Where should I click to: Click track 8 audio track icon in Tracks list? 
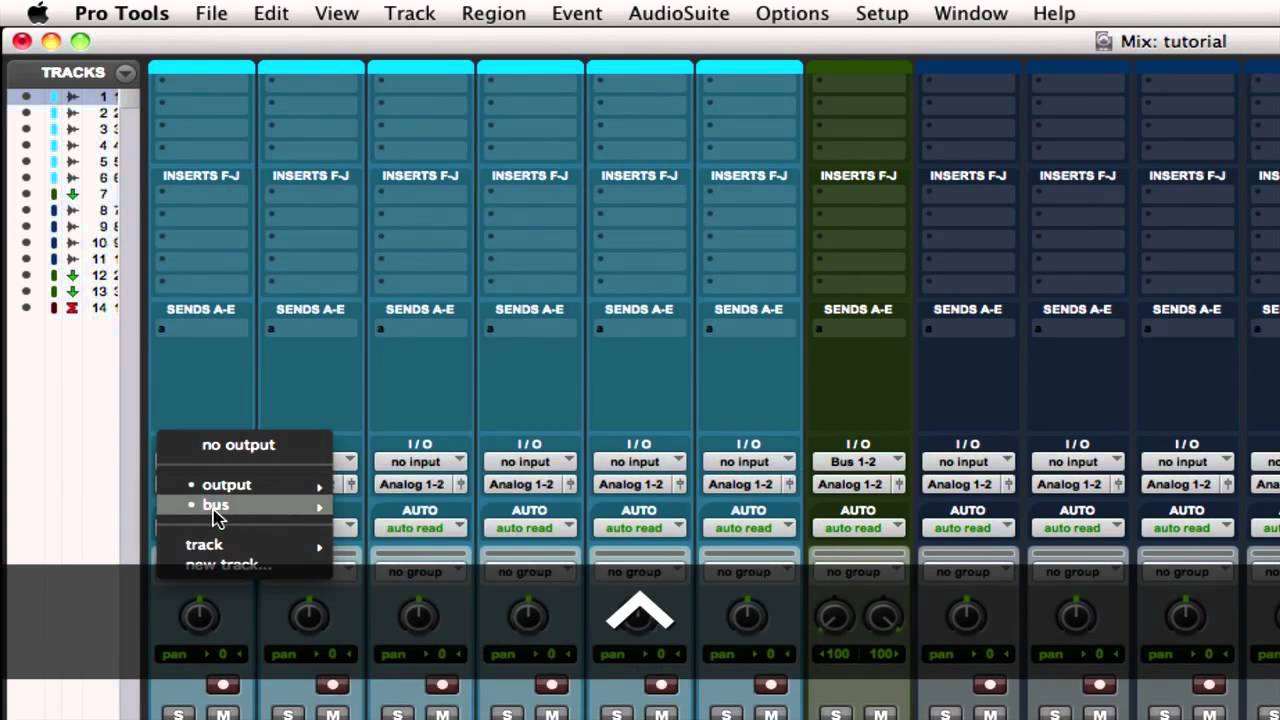coord(73,211)
